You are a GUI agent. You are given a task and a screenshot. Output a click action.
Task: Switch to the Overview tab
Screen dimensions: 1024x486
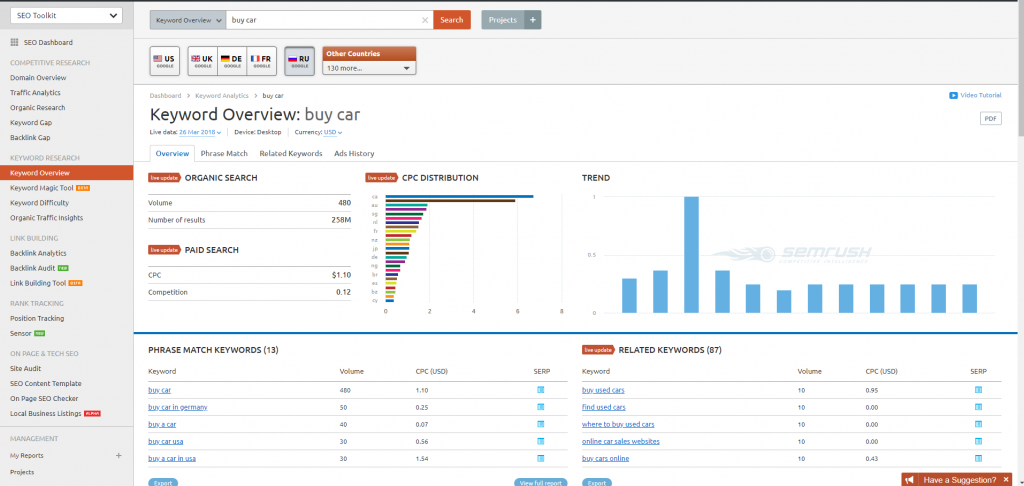tap(172, 154)
